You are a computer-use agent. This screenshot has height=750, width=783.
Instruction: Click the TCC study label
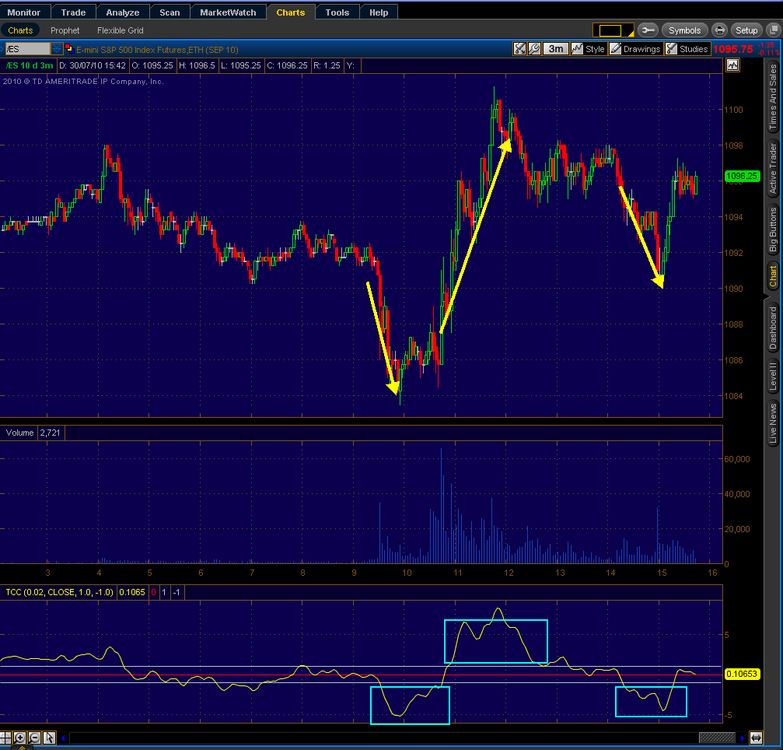(59, 592)
